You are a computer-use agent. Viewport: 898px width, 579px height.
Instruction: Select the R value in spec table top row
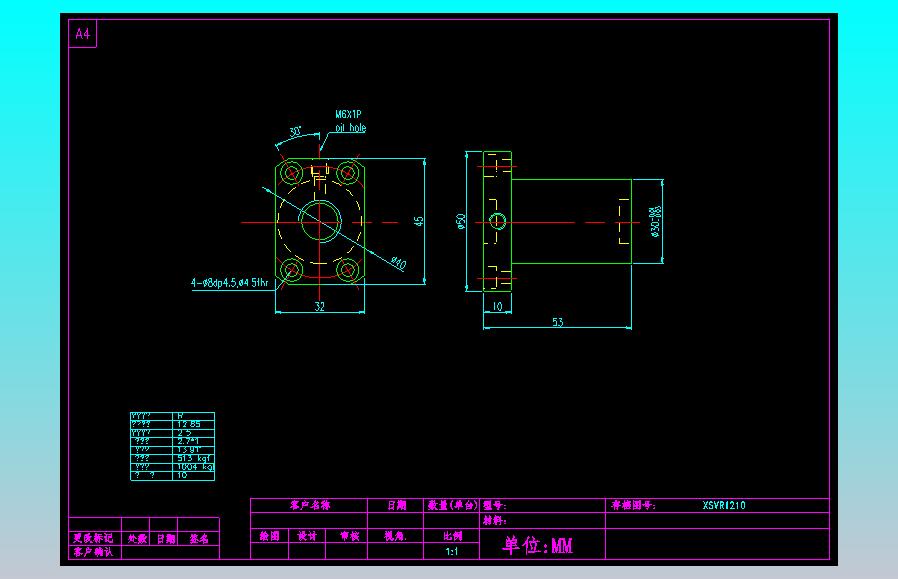(180, 416)
